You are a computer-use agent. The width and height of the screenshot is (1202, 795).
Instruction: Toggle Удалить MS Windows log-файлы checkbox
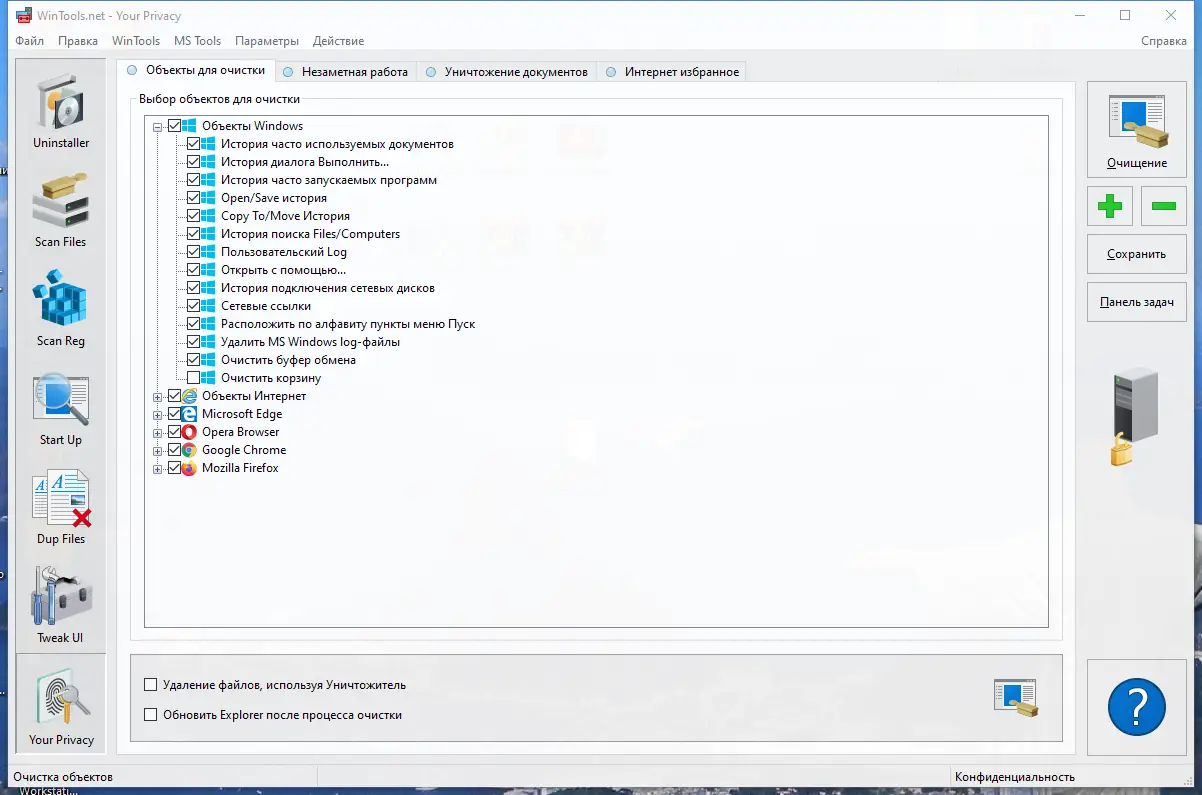pyautogui.click(x=194, y=342)
